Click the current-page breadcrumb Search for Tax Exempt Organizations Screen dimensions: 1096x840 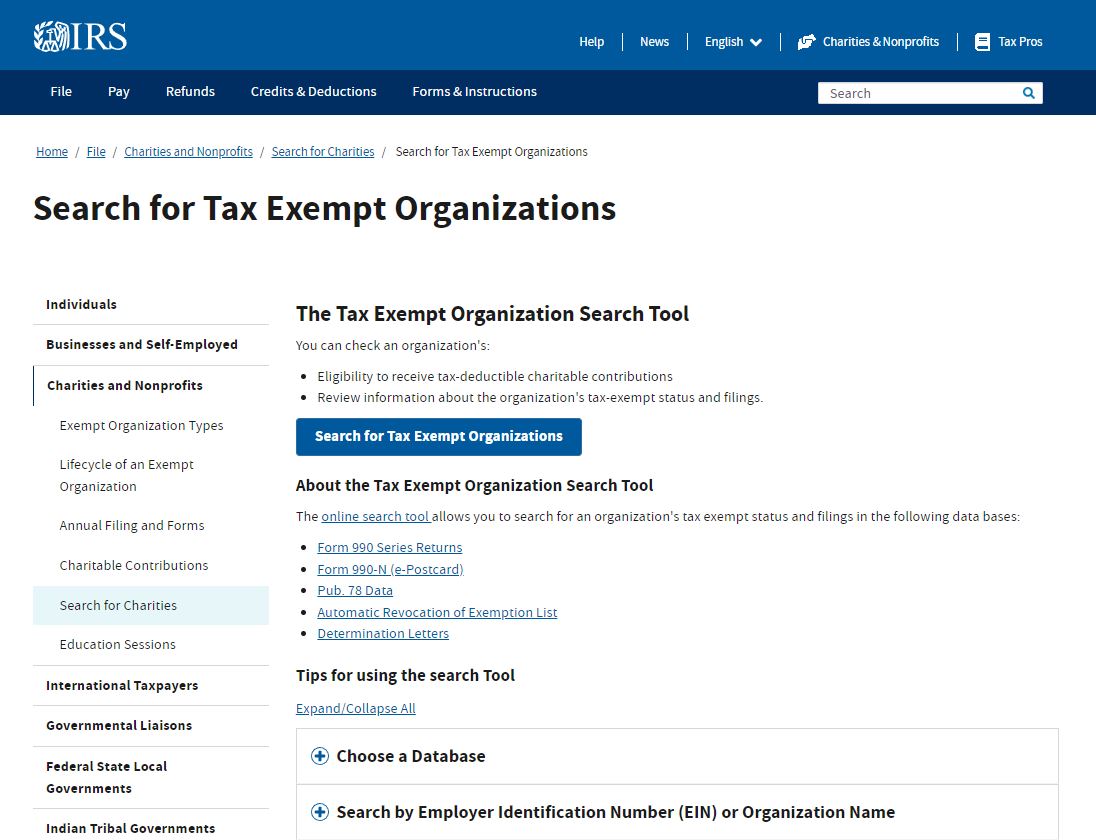pos(491,152)
